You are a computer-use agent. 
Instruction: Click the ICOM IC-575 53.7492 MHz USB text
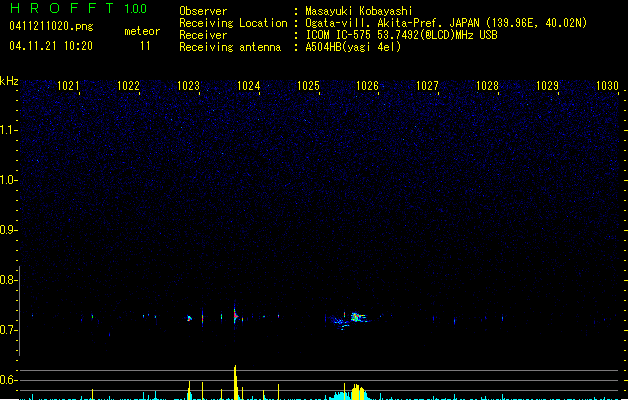point(401,35)
